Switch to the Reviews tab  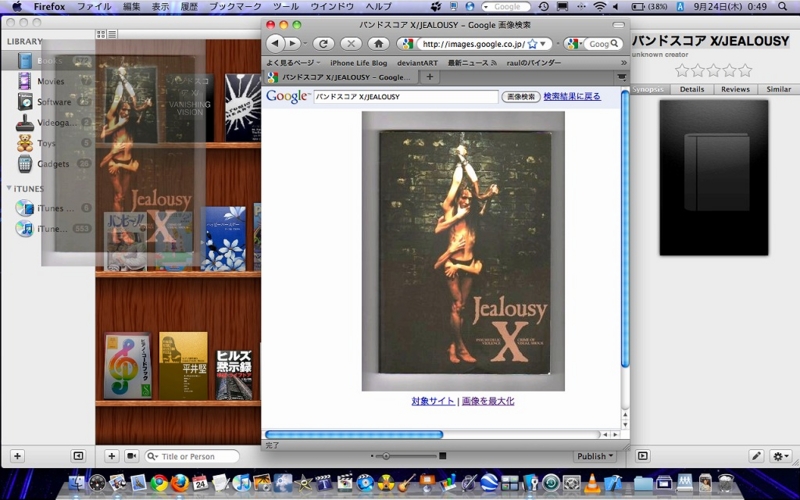(735, 89)
